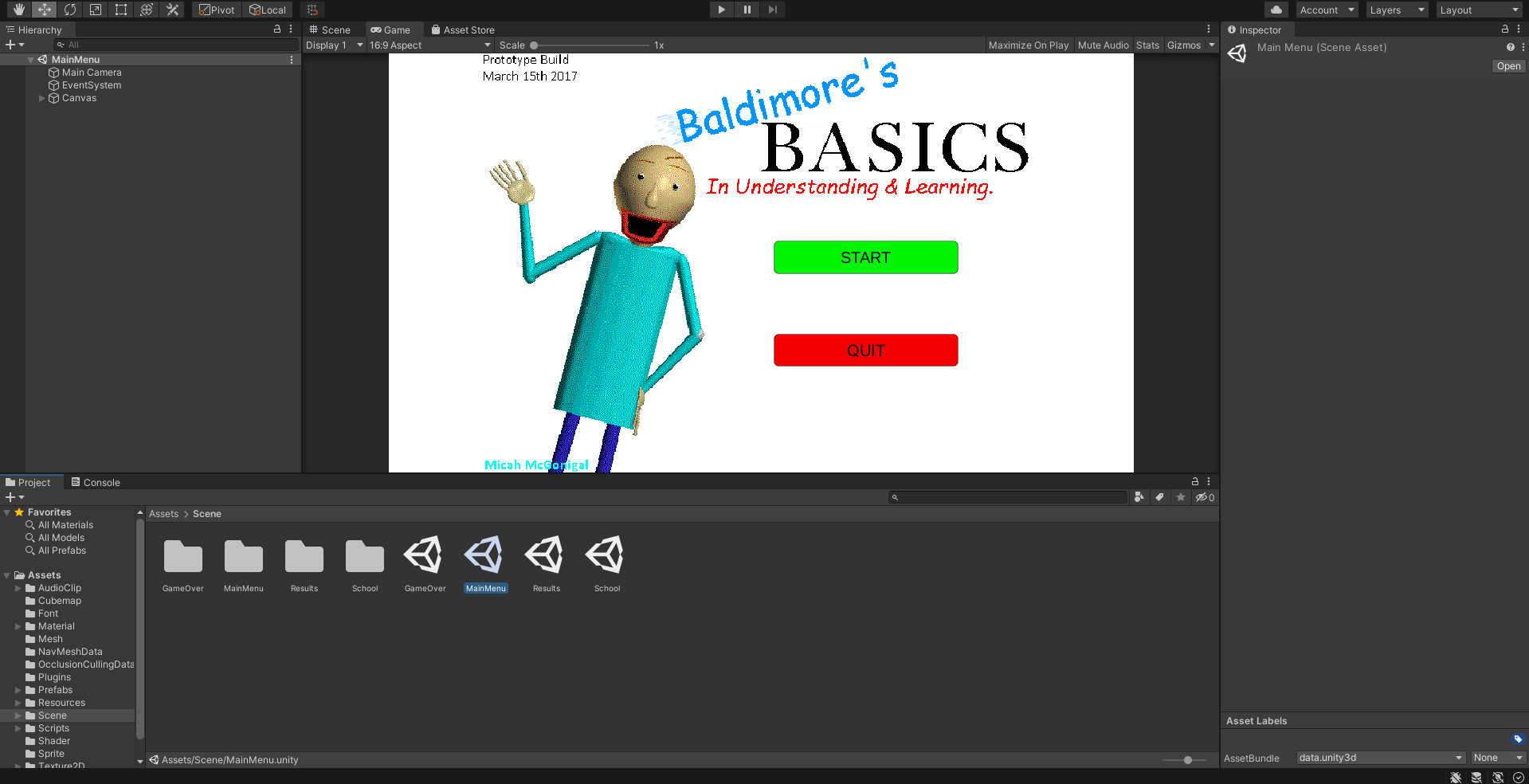Open the asset labels tag icon
The height and width of the screenshot is (784, 1529).
tap(1518, 739)
